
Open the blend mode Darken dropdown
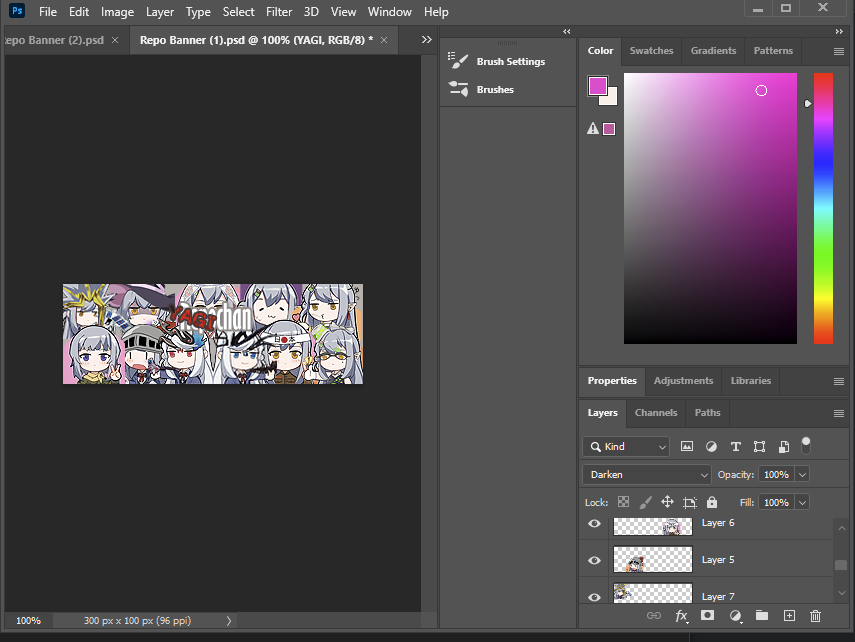pyautogui.click(x=647, y=475)
